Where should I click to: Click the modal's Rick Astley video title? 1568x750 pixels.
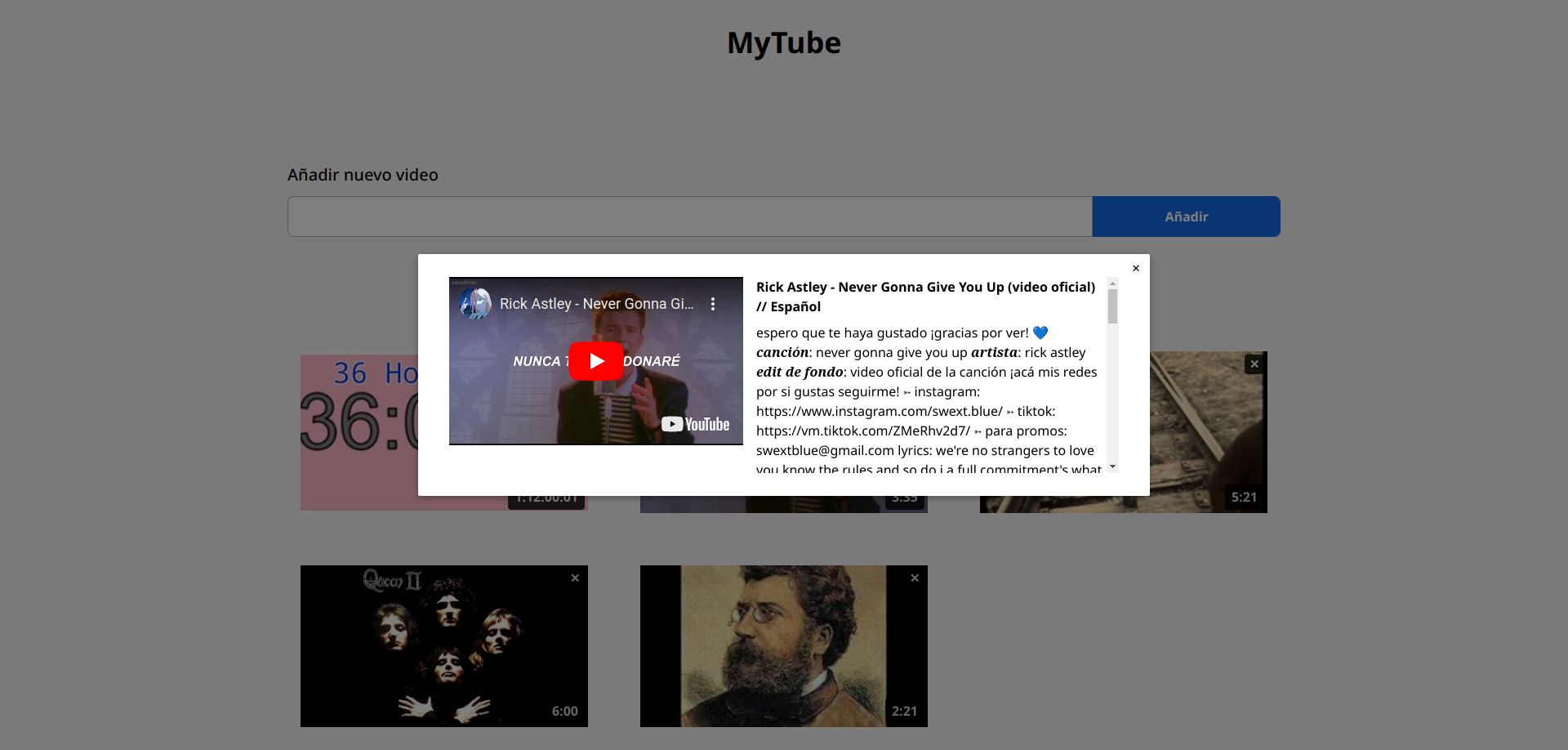[x=925, y=297]
